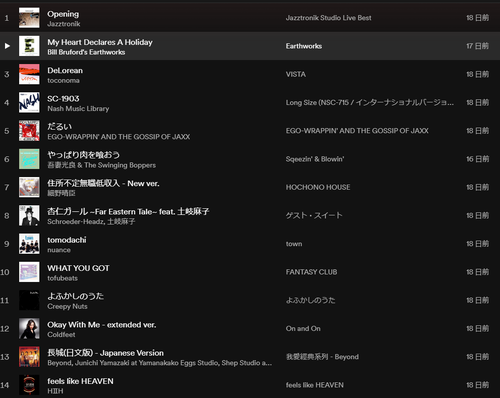The image size is (500, 398).
Task: Open artist nuance
Action: [x=59, y=250]
